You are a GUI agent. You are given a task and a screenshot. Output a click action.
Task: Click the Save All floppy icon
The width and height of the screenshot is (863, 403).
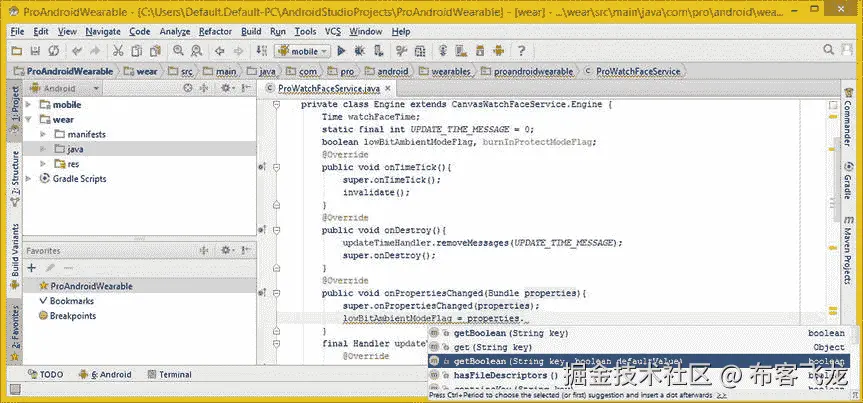[x=35, y=51]
